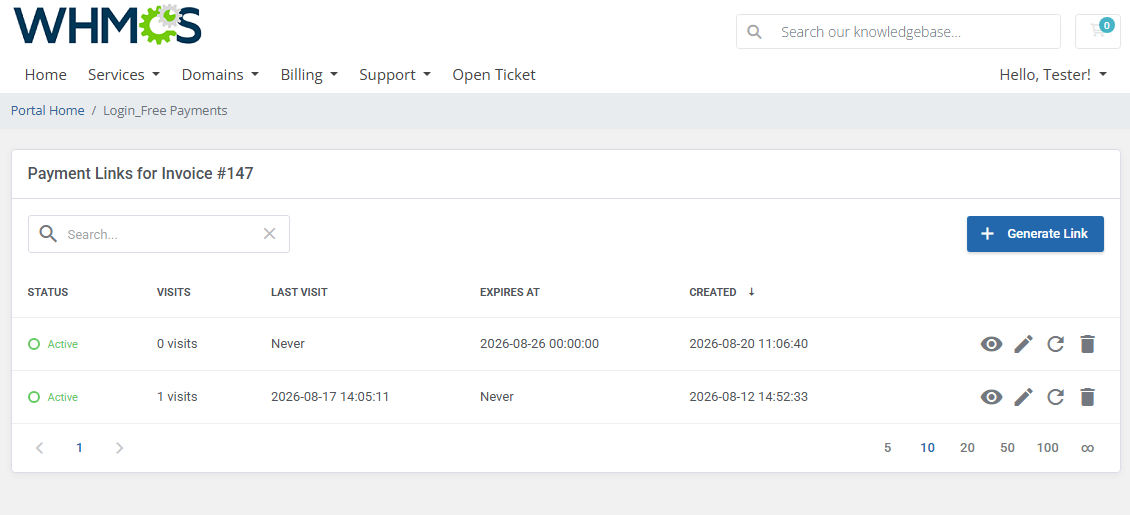Sort by the Created column header
This screenshot has width=1130, height=515.
point(713,292)
